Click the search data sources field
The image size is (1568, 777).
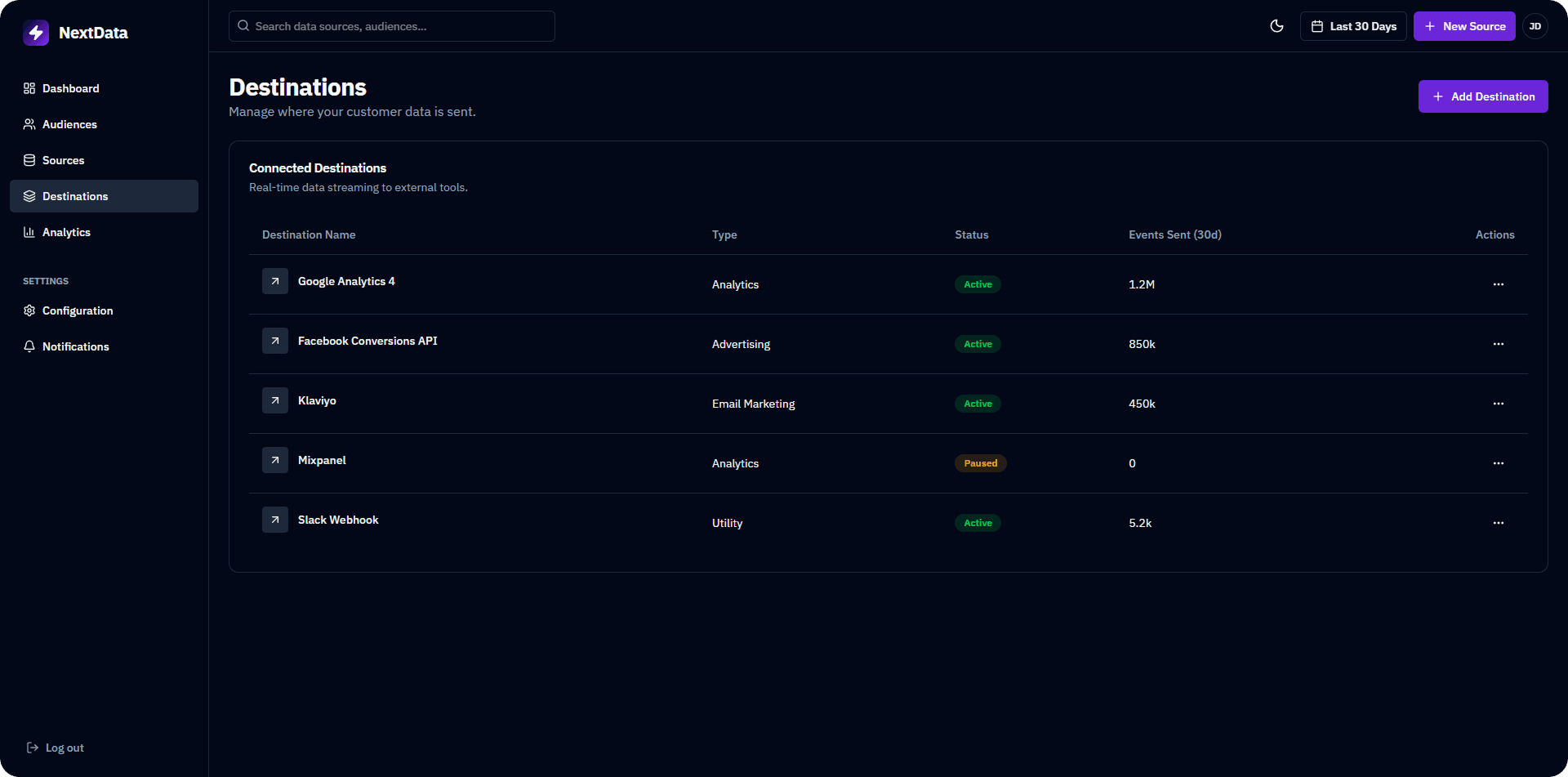coord(391,26)
